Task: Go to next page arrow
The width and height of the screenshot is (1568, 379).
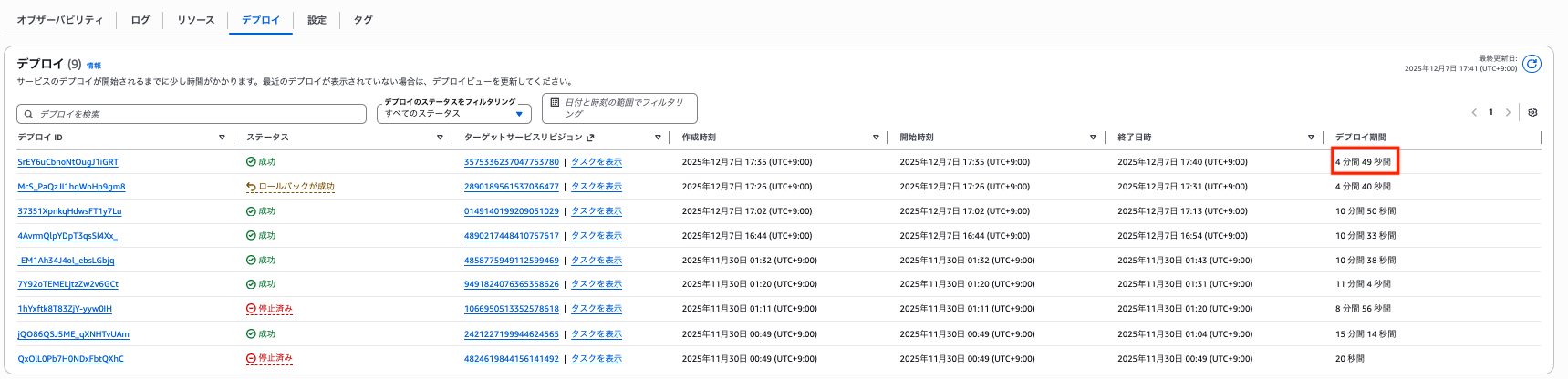Action: [x=1508, y=112]
